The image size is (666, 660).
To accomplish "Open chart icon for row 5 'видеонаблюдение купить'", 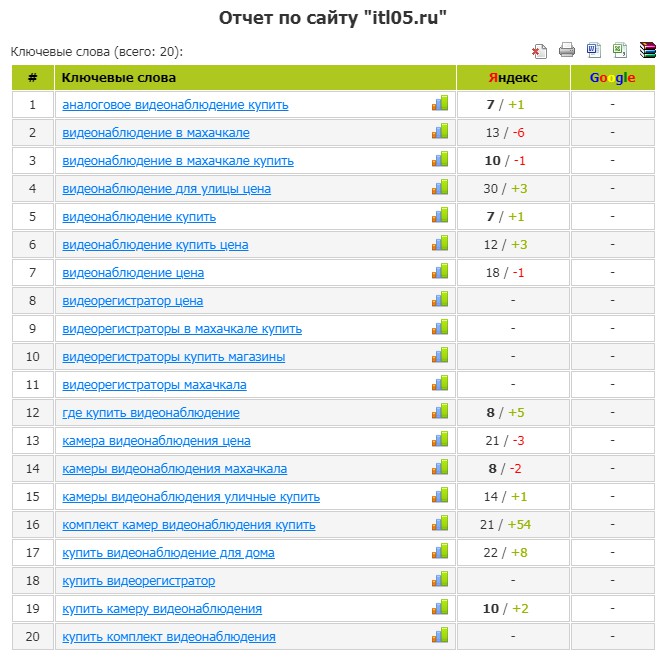I will (440, 215).
